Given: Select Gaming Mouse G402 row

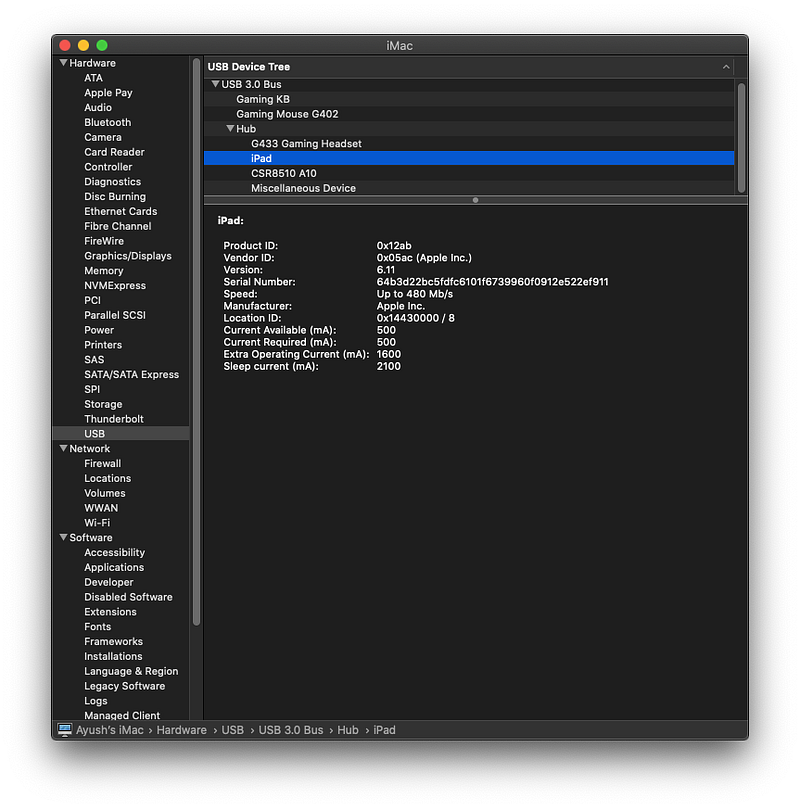Looking at the screenshot, I should (469, 114).
